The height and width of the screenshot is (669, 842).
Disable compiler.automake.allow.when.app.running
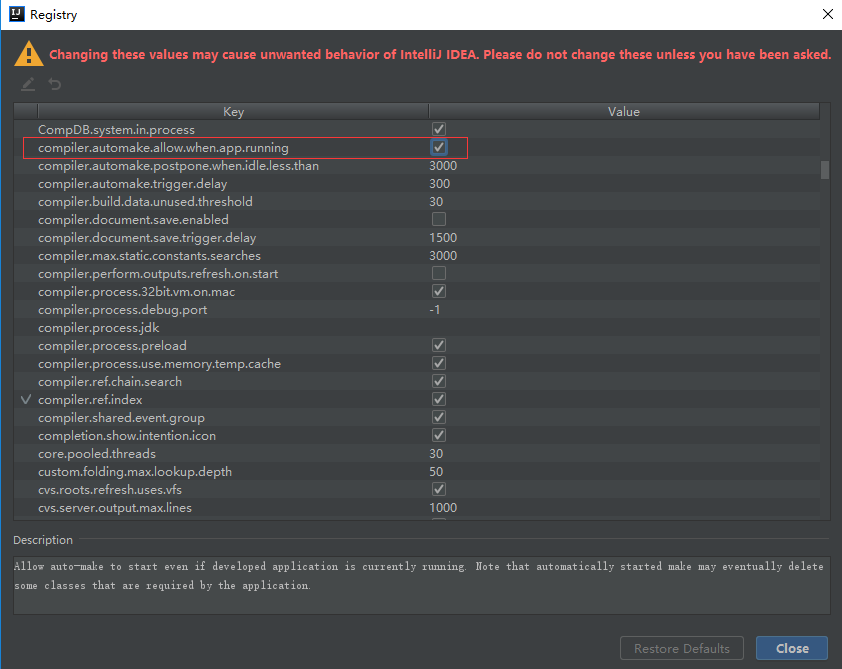(438, 147)
